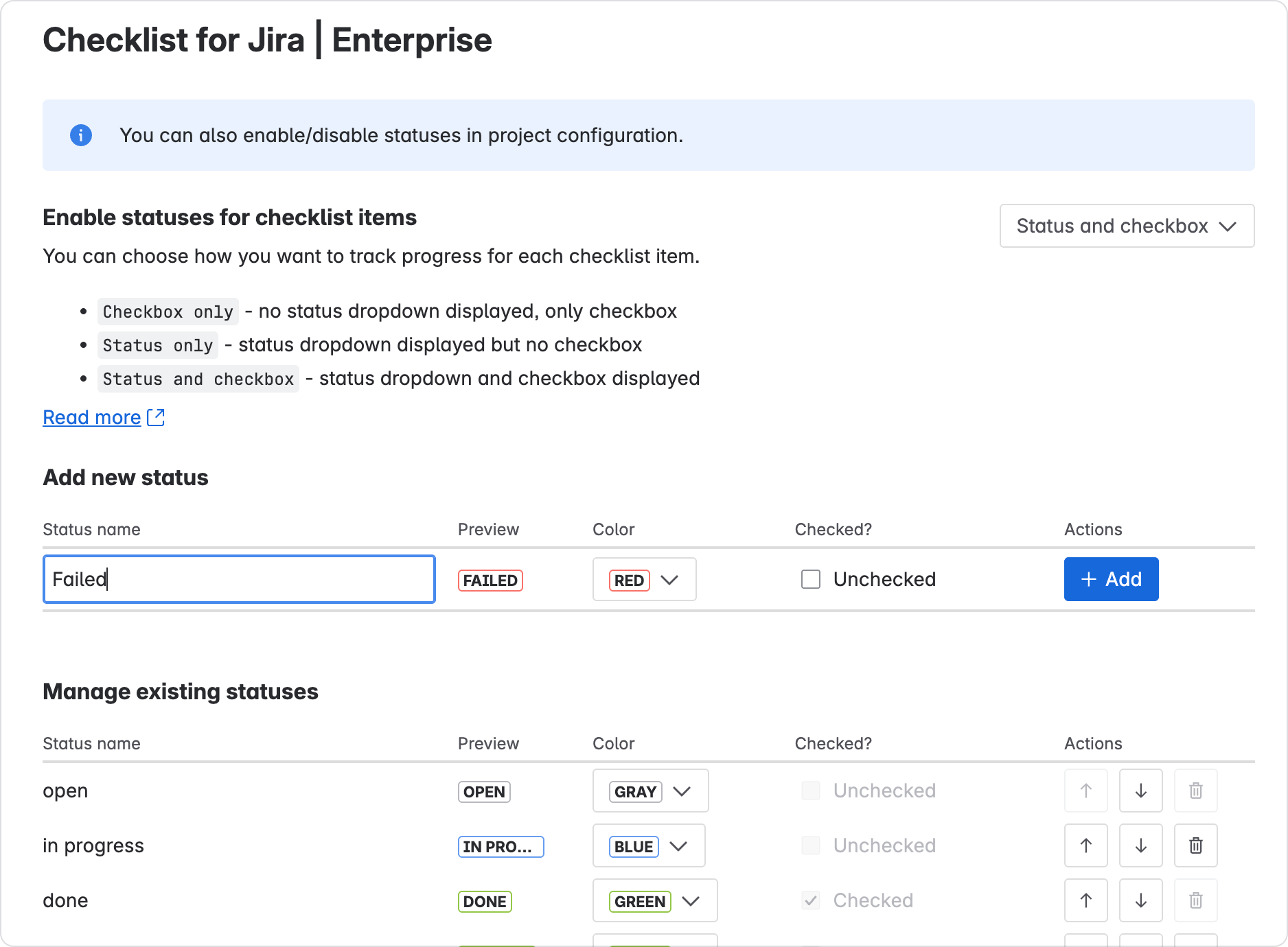Delete the in progress status
This screenshot has height=947, width=1288.
[x=1196, y=845]
